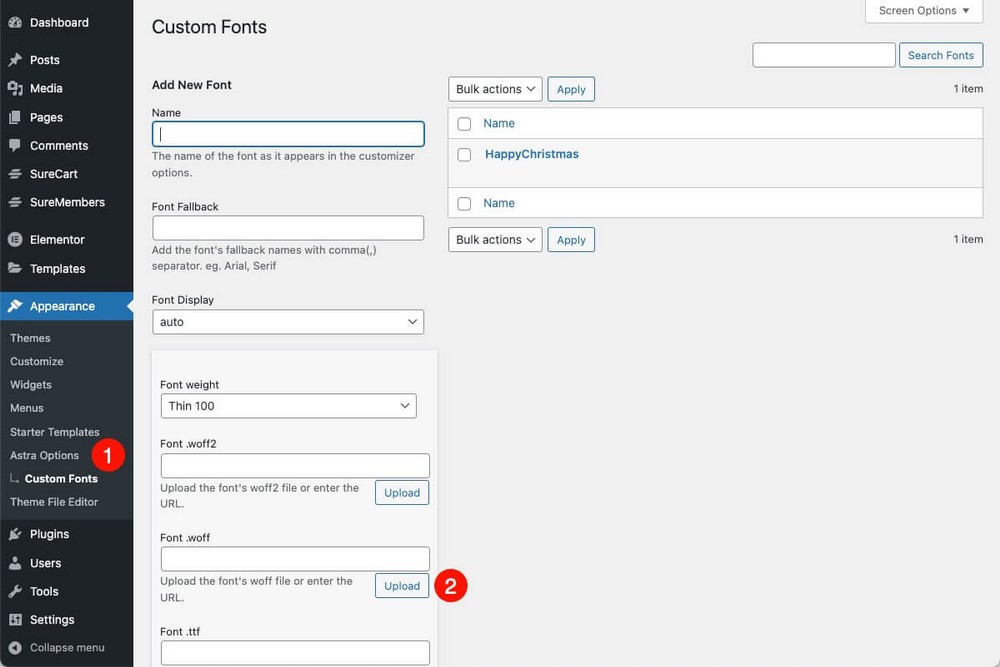Open Comments menu item
The image size is (1000, 667).
59,145
